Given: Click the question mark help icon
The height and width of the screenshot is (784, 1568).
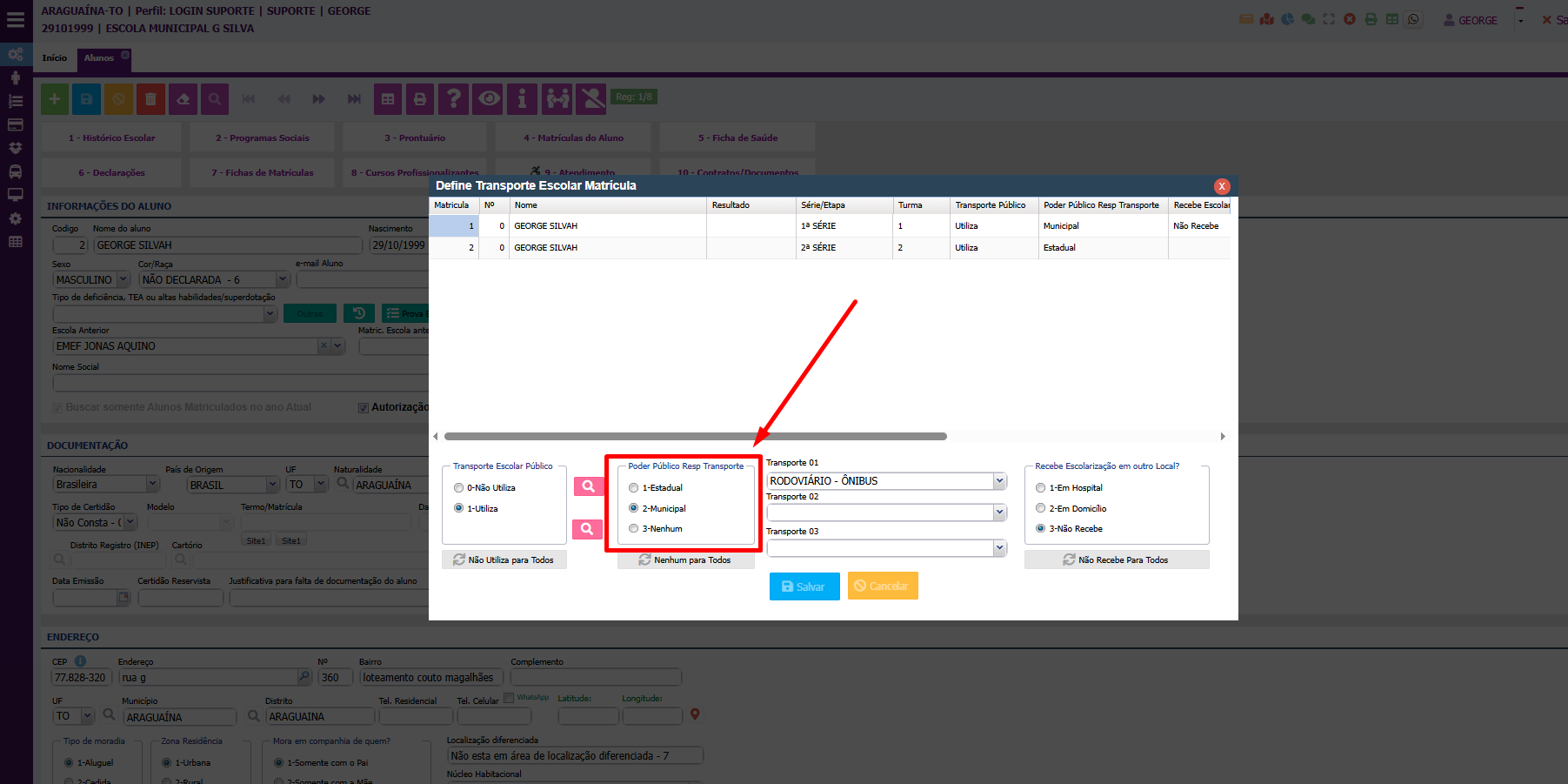Looking at the screenshot, I should point(453,99).
